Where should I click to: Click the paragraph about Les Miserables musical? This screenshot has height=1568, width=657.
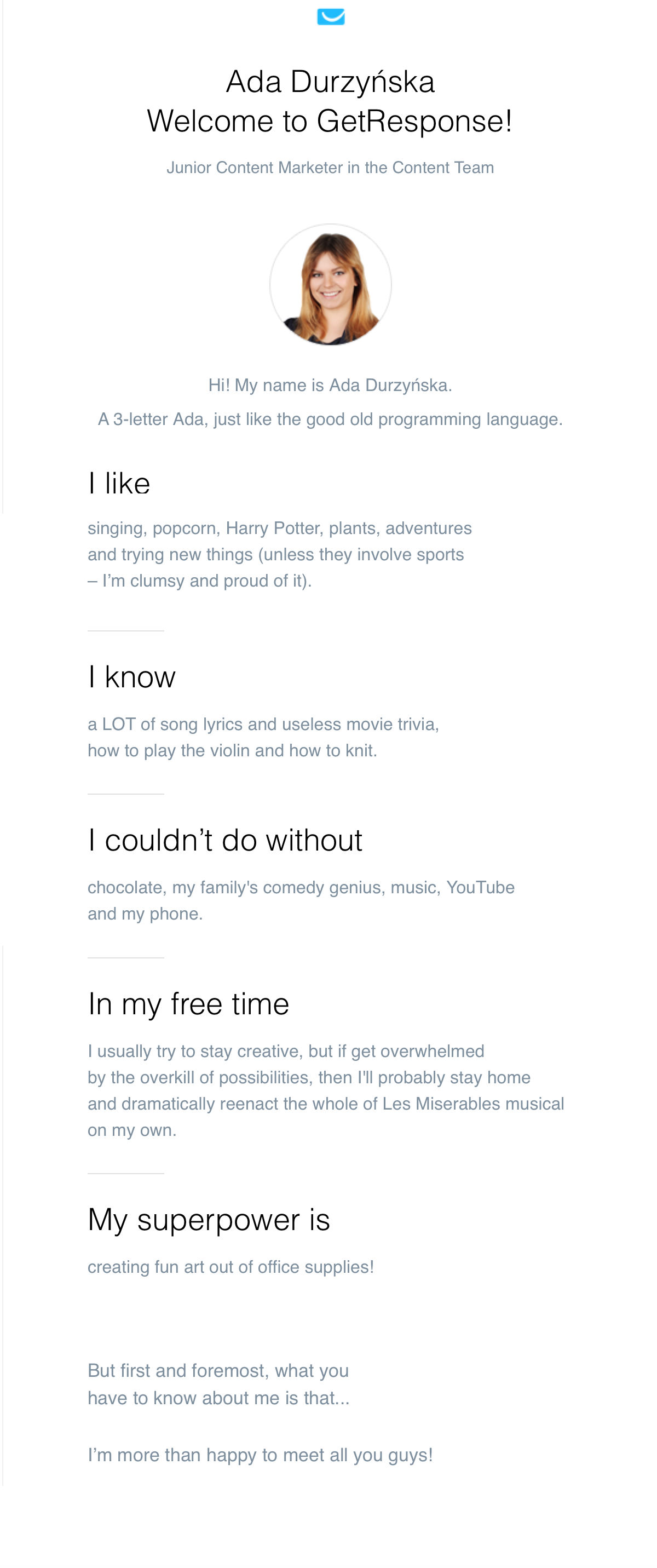pos(325,1090)
